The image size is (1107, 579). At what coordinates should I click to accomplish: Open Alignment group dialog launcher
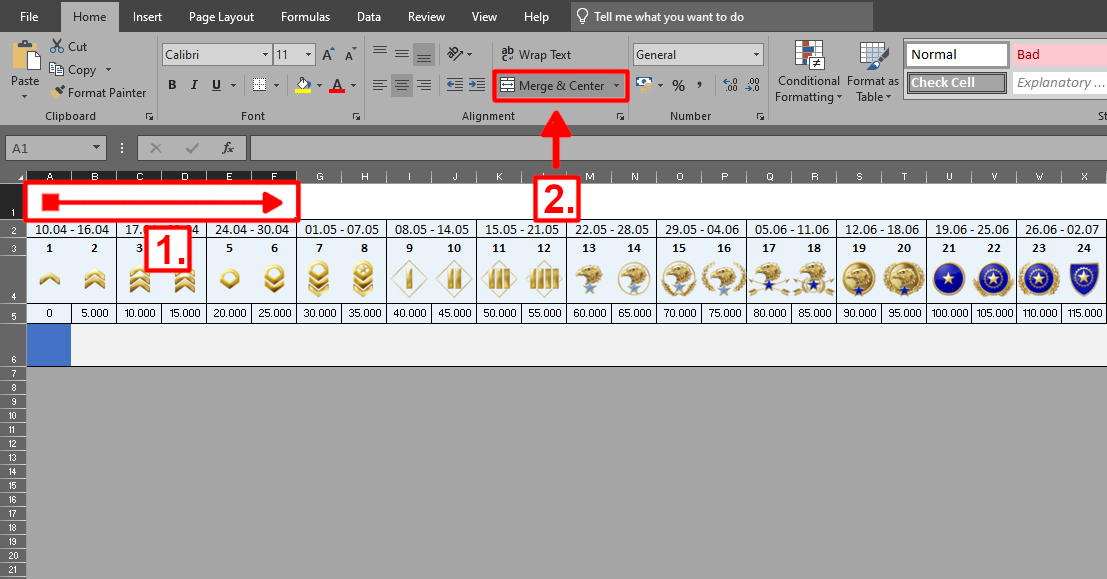tap(621, 116)
